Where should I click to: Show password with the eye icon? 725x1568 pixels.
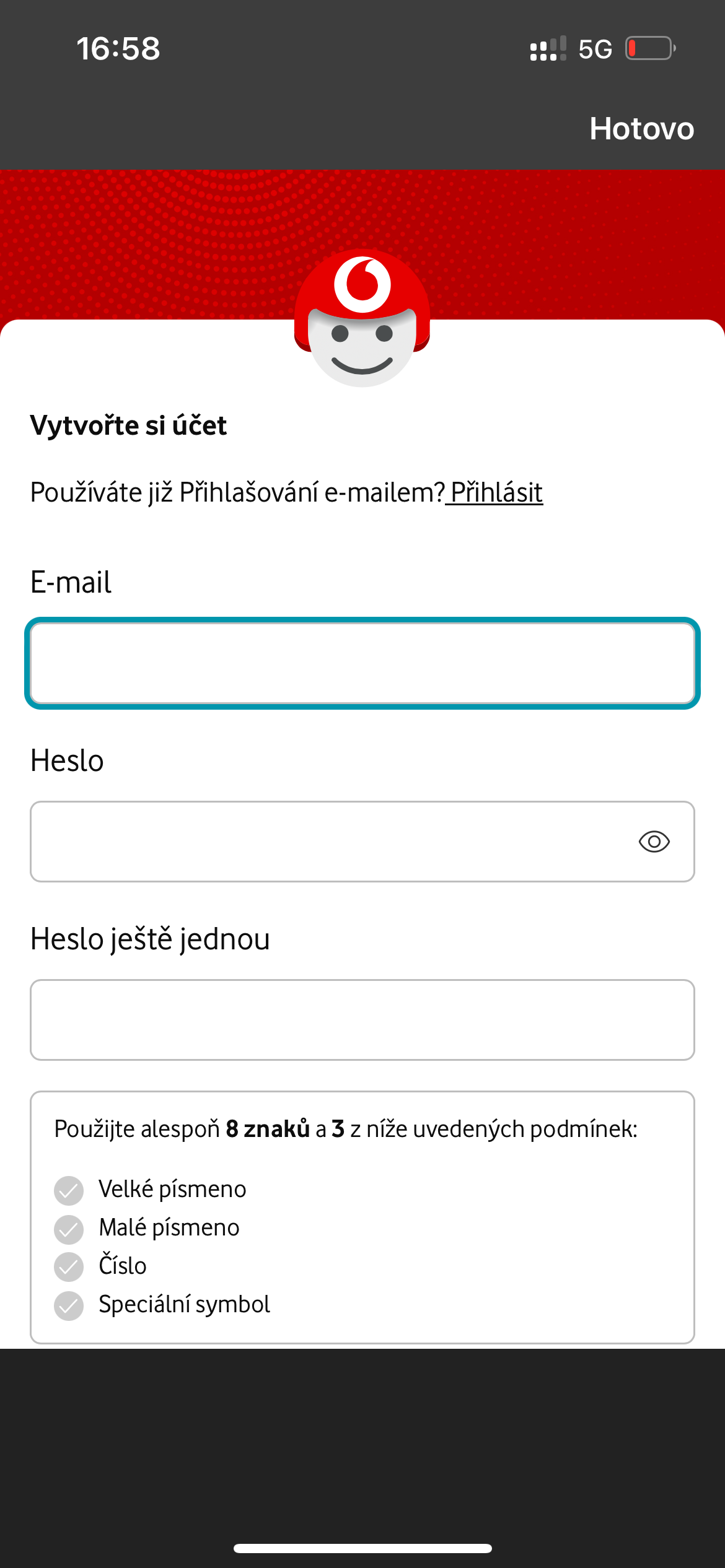point(654,842)
